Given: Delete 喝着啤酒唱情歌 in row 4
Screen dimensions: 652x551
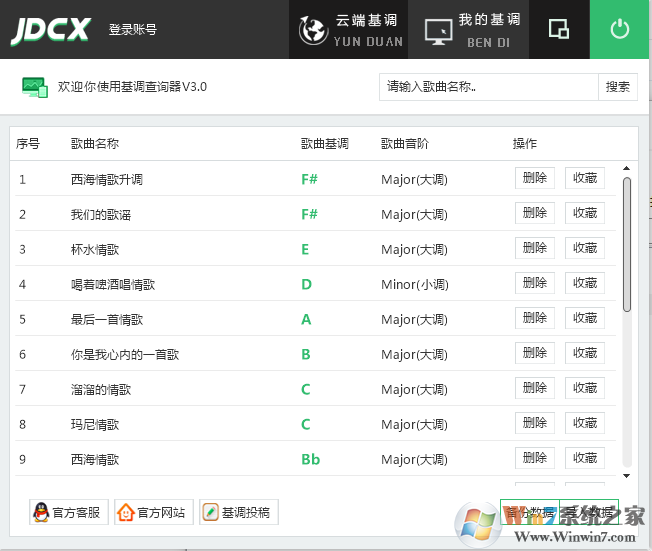Looking at the screenshot, I should point(534,284).
